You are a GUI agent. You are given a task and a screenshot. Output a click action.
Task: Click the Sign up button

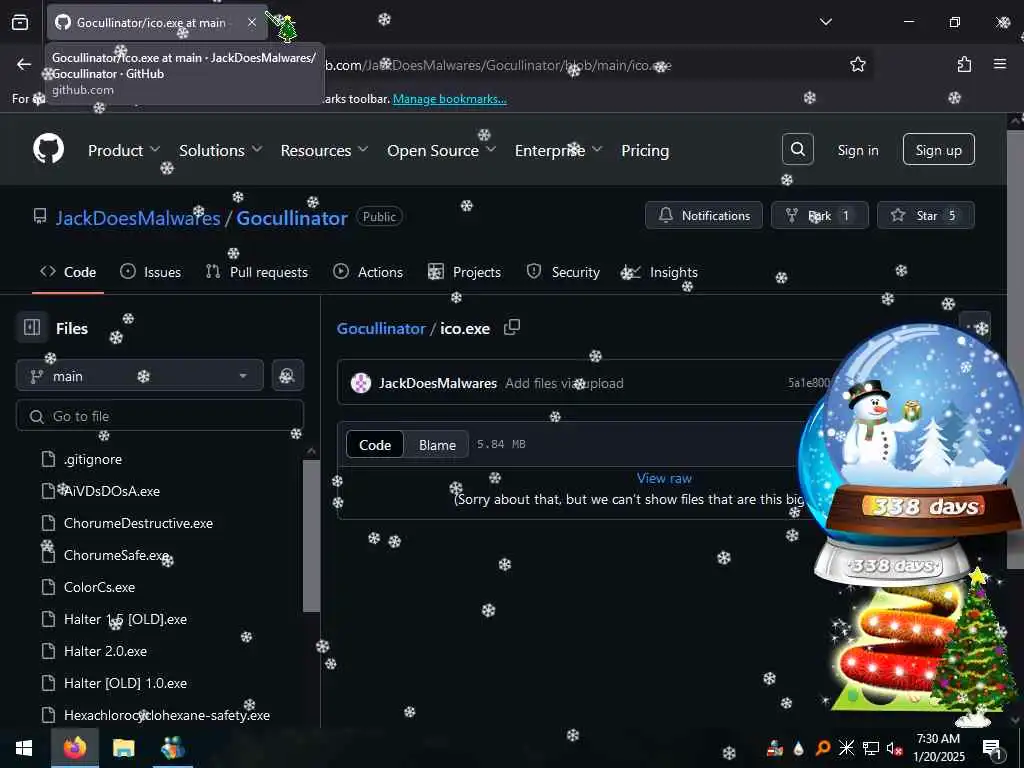pos(938,150)
